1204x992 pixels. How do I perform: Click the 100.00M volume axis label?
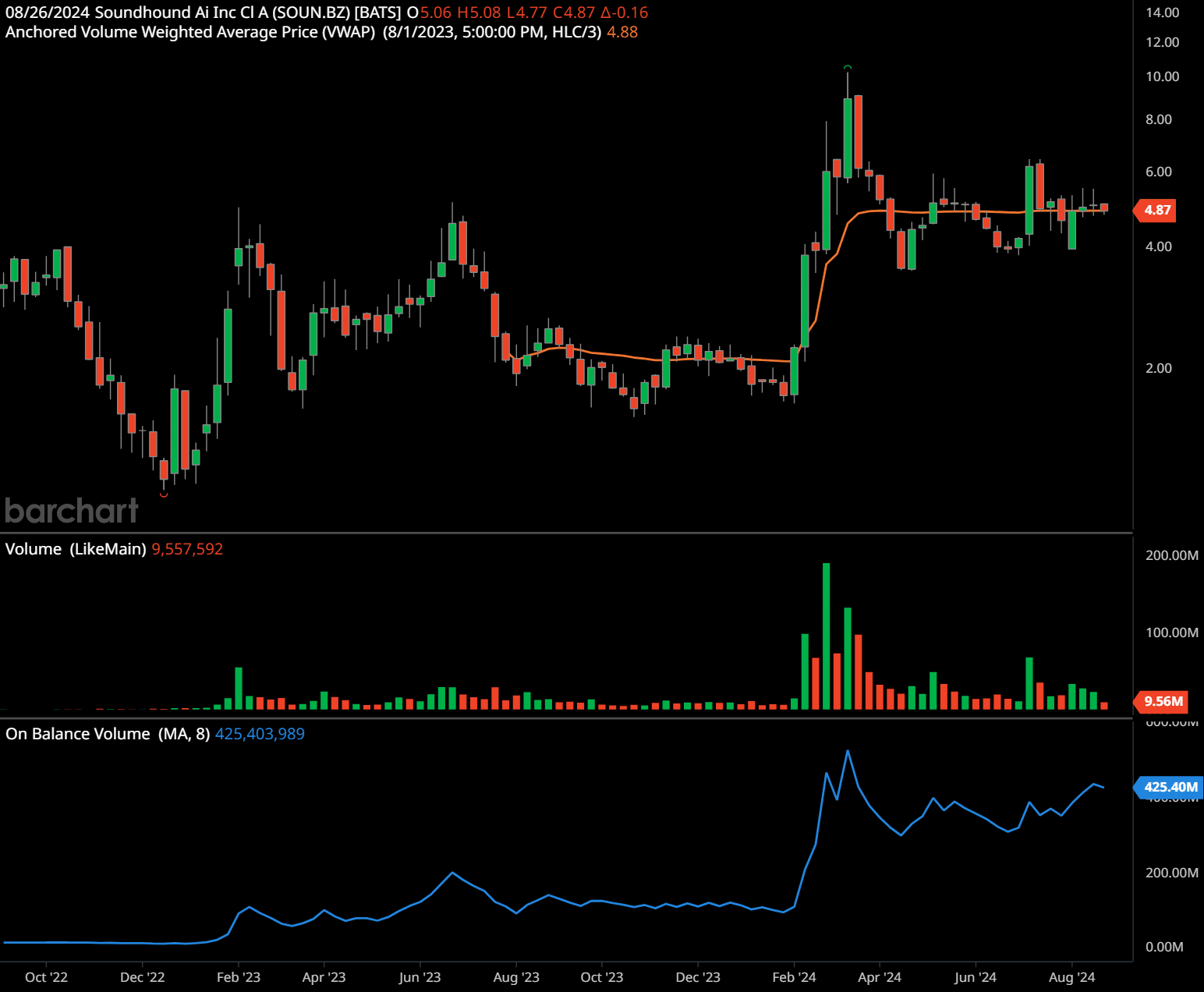click(1171, 632)
